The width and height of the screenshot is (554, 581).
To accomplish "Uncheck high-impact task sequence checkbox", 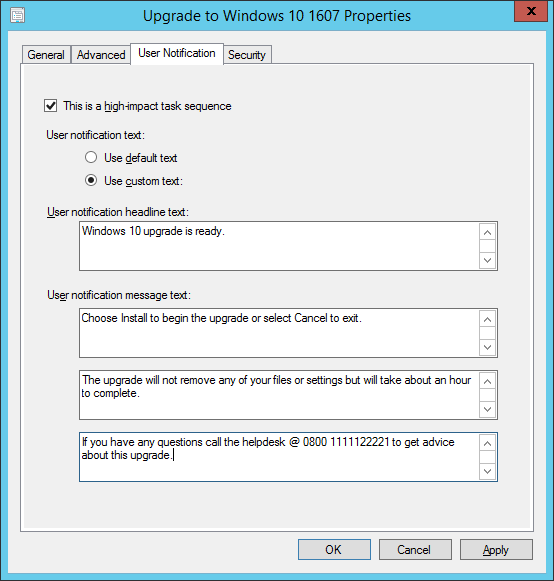I will [x=51, y=106].
